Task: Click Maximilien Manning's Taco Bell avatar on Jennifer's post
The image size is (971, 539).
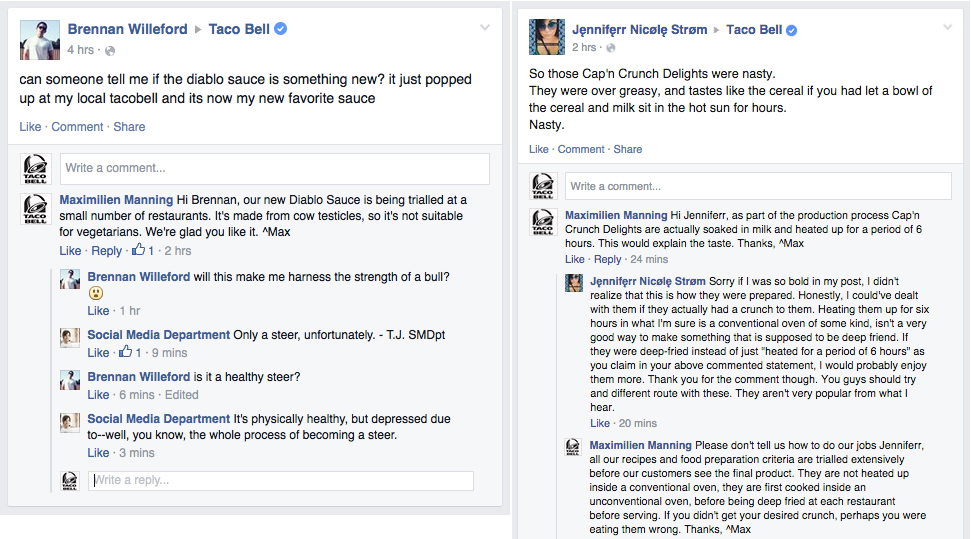Action: click(x=544, y=223)
